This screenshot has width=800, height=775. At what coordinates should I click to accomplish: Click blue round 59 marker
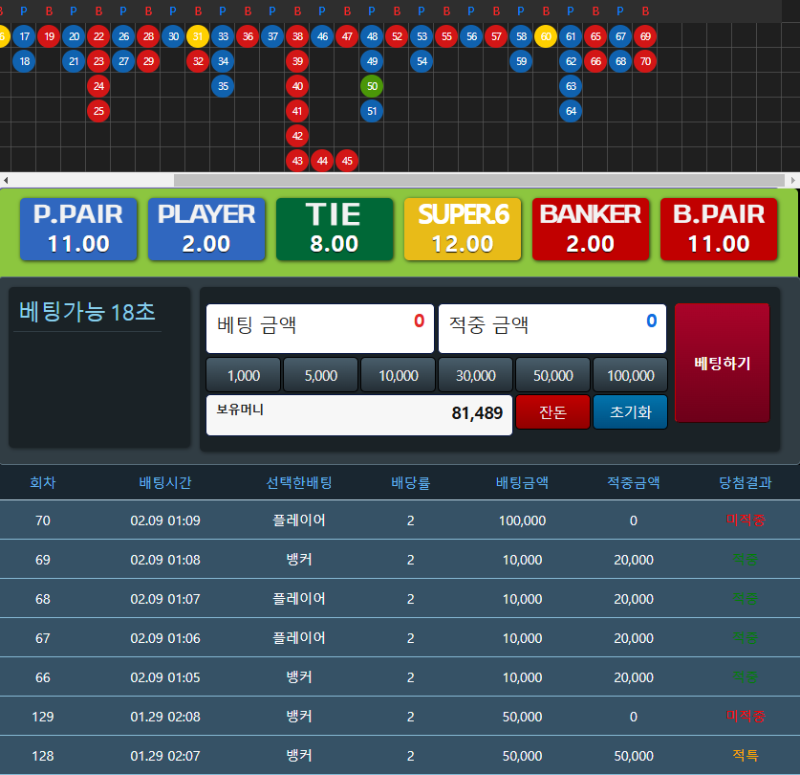[521, 61]
